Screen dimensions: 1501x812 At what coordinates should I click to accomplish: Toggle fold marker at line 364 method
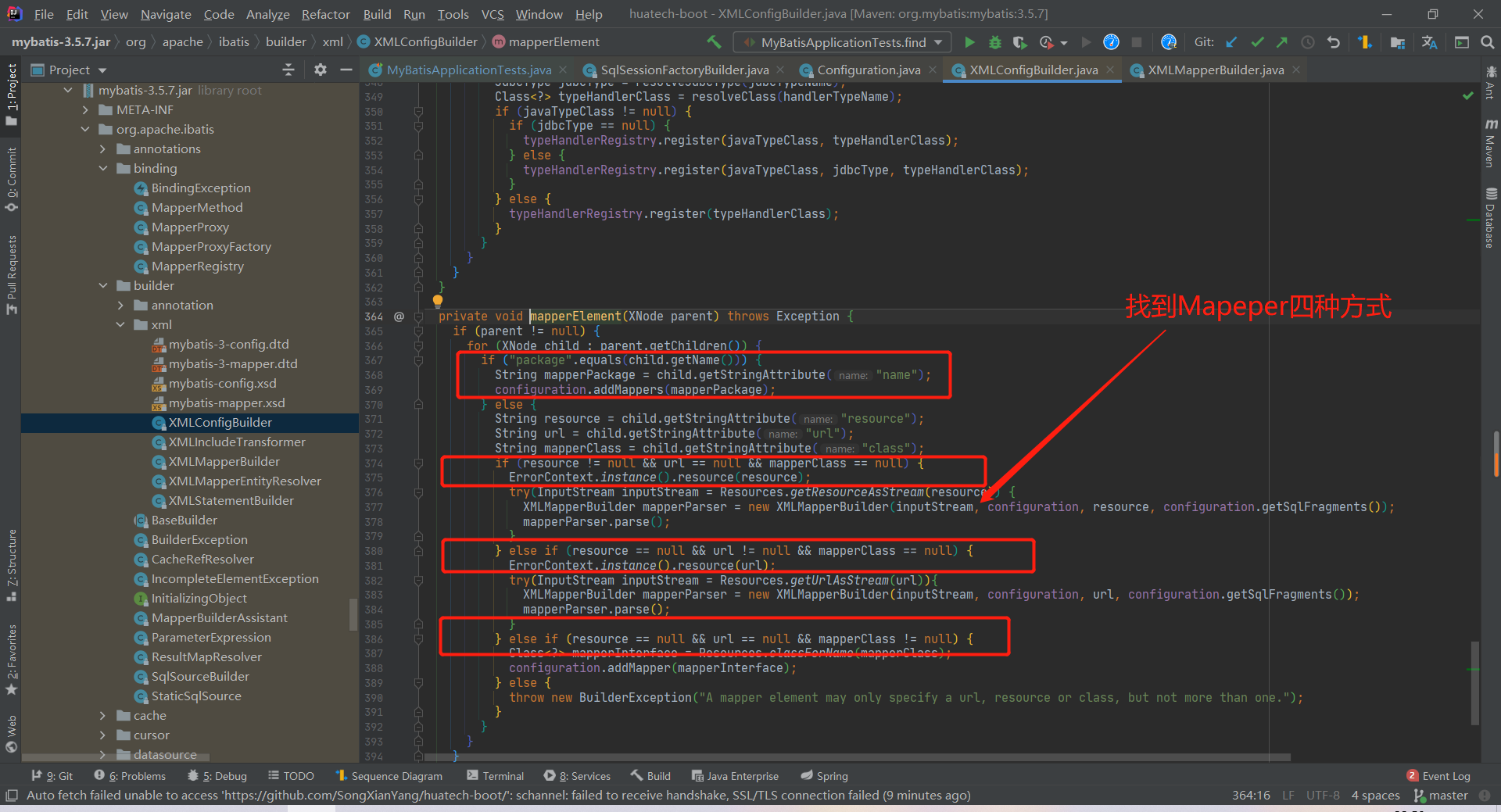[x=418, y=317]
